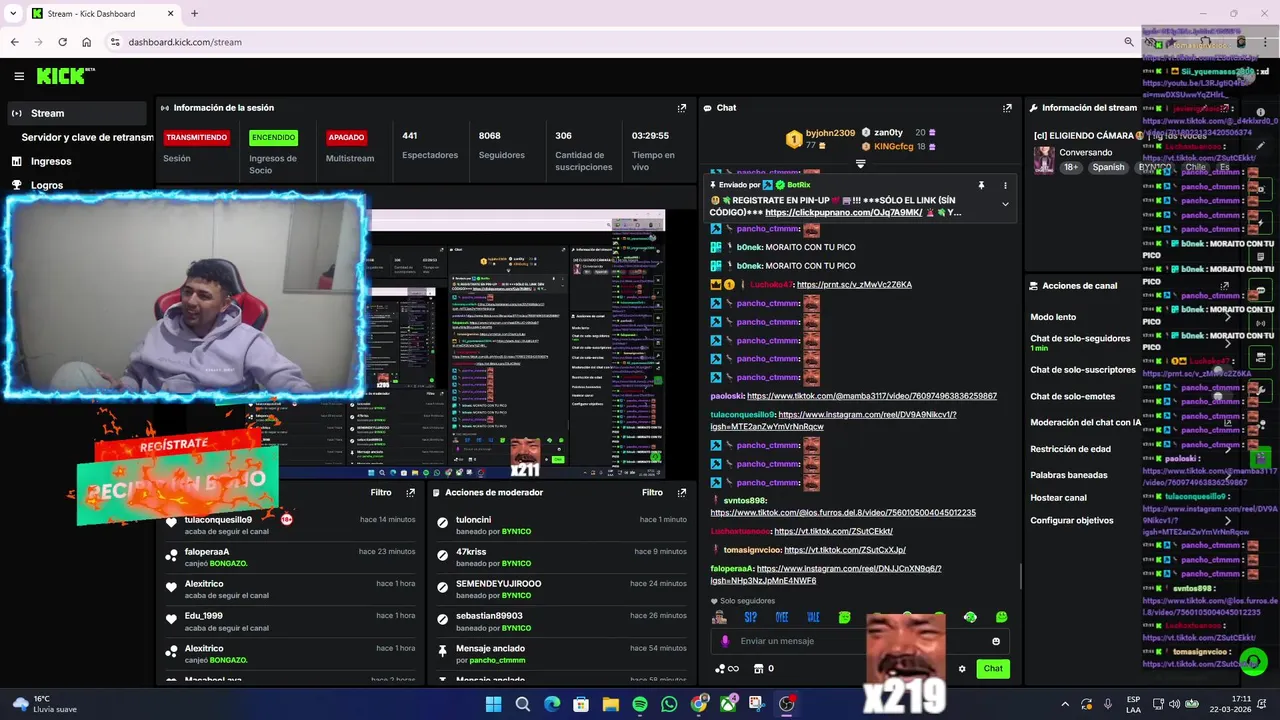The width and height of the screenshot is (1280, 720).
Task: Click byjohn2309 in chat leaderboard
Action: pyautogui.click(x=830, y=133)
